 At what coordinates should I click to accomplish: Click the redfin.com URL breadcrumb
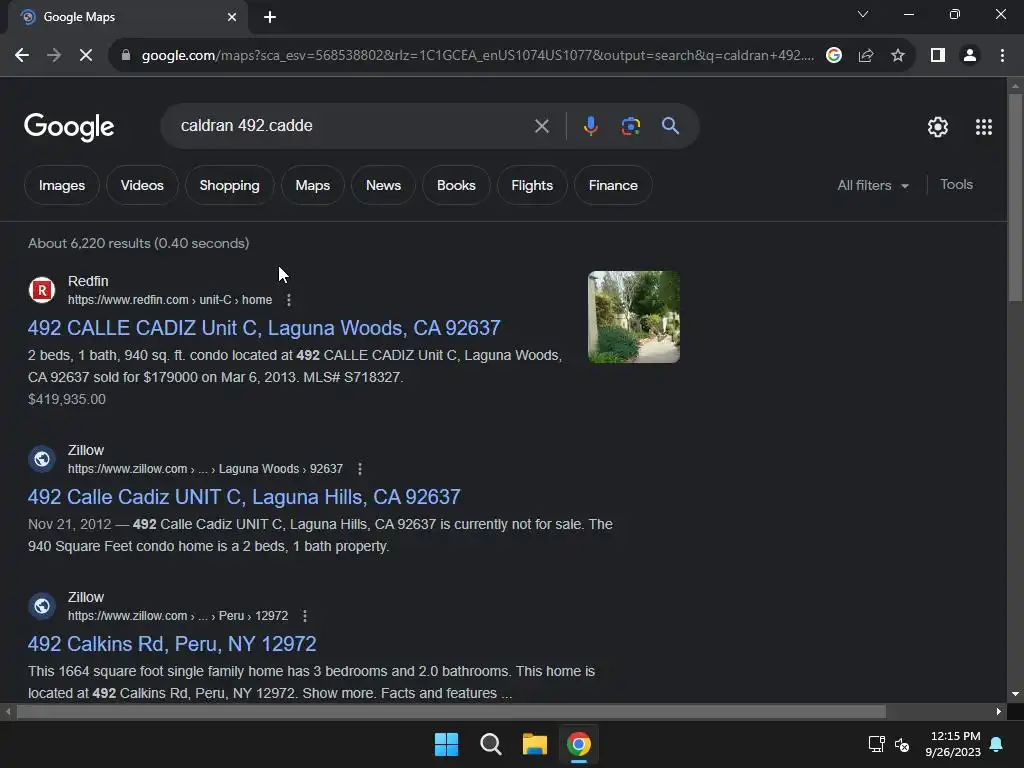coord(170,300)
